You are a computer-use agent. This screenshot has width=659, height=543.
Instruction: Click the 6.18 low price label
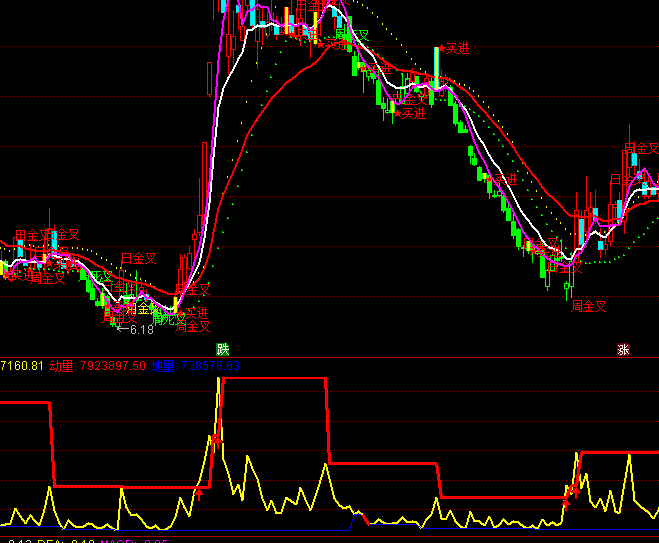pos(141,330)
